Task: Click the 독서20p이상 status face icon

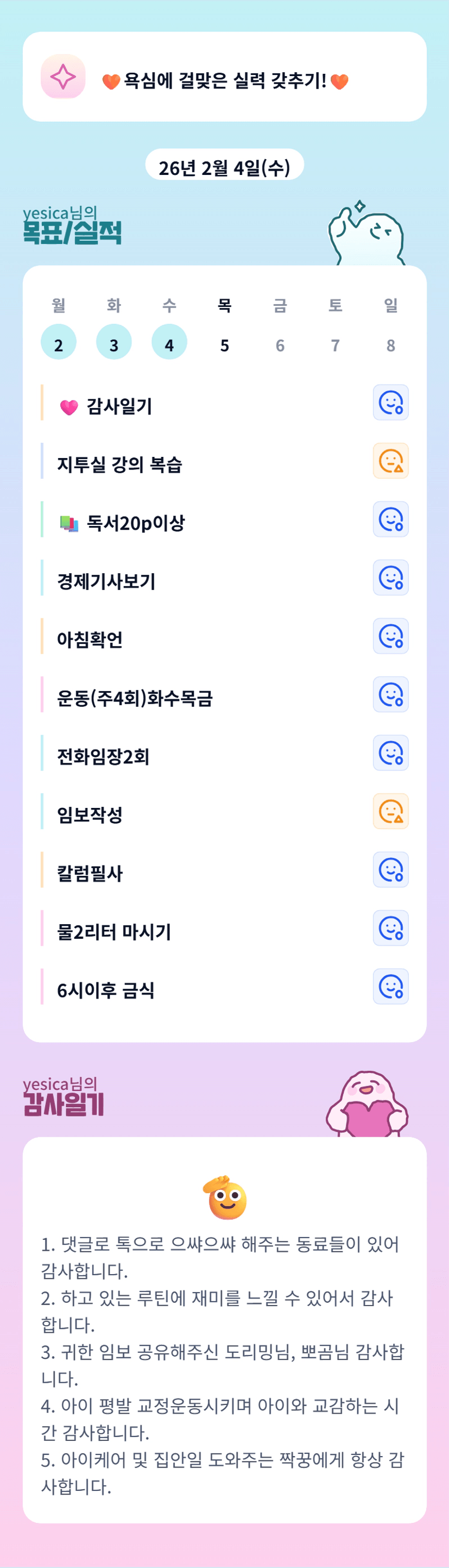Action: pyautogui.click(x=390, y=520)
